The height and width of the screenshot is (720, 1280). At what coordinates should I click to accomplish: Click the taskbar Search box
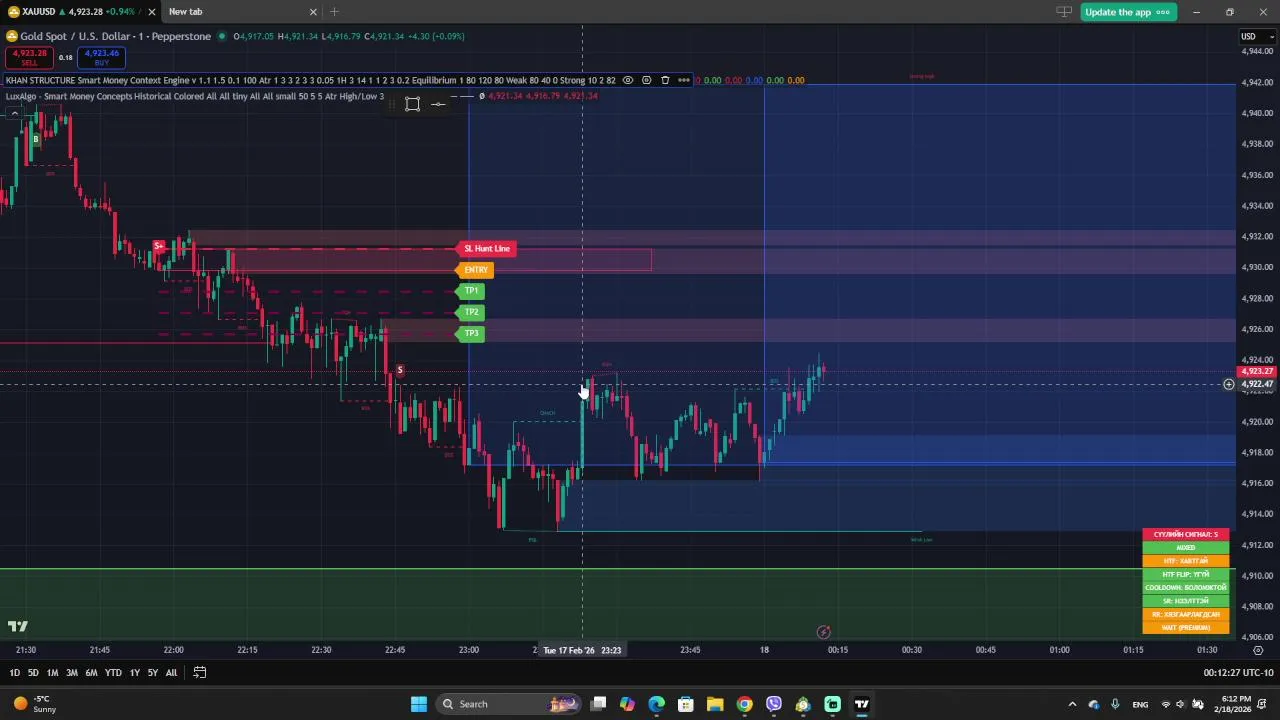click(510, 704)
